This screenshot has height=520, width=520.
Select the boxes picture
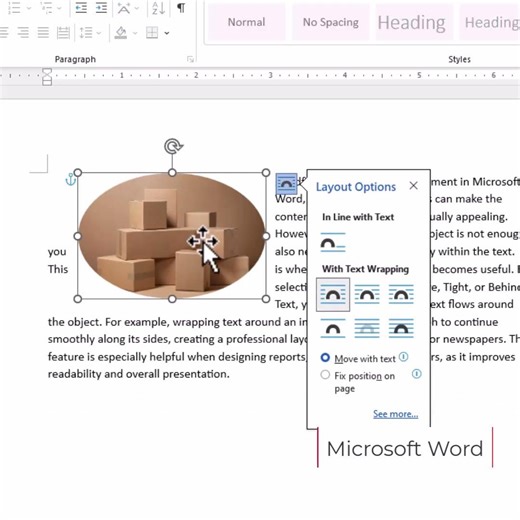click(x=172, y=236)
